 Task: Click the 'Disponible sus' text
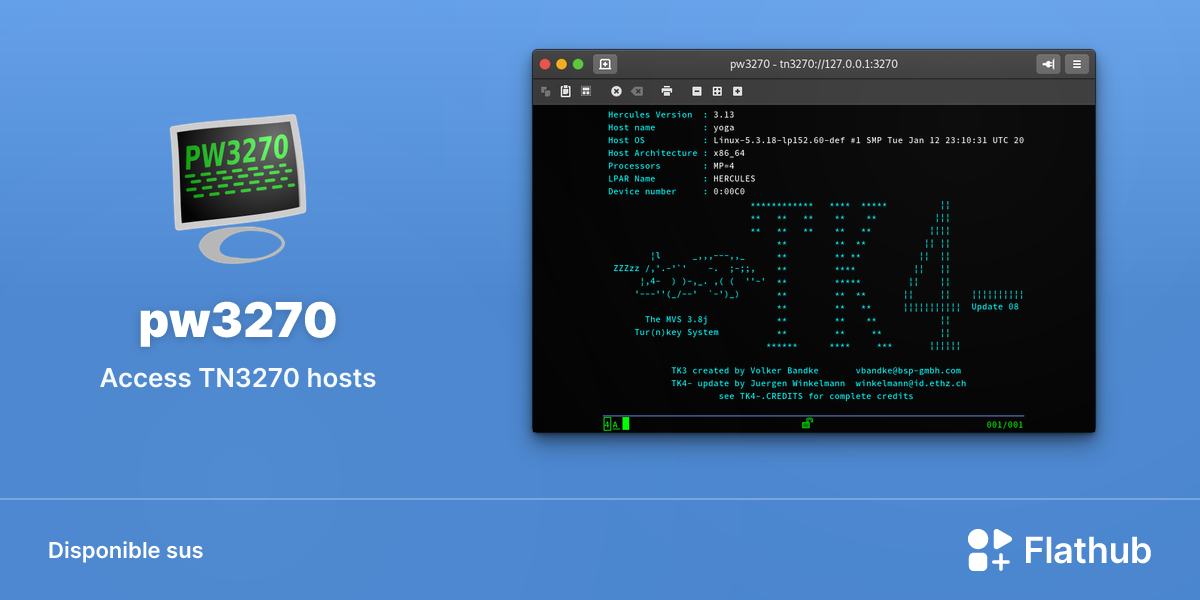[x=125, y=550]
